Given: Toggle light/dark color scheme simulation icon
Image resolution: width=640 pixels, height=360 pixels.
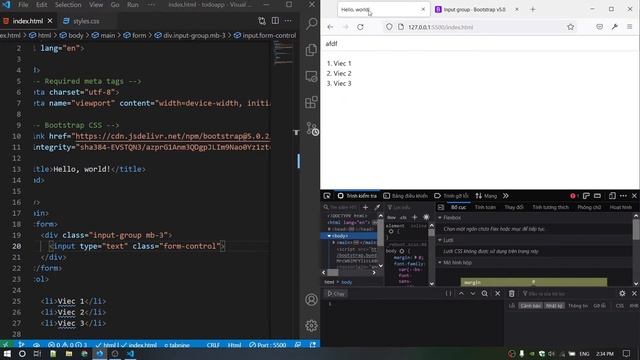Looking at the screenshot, I should coord(426,217).
